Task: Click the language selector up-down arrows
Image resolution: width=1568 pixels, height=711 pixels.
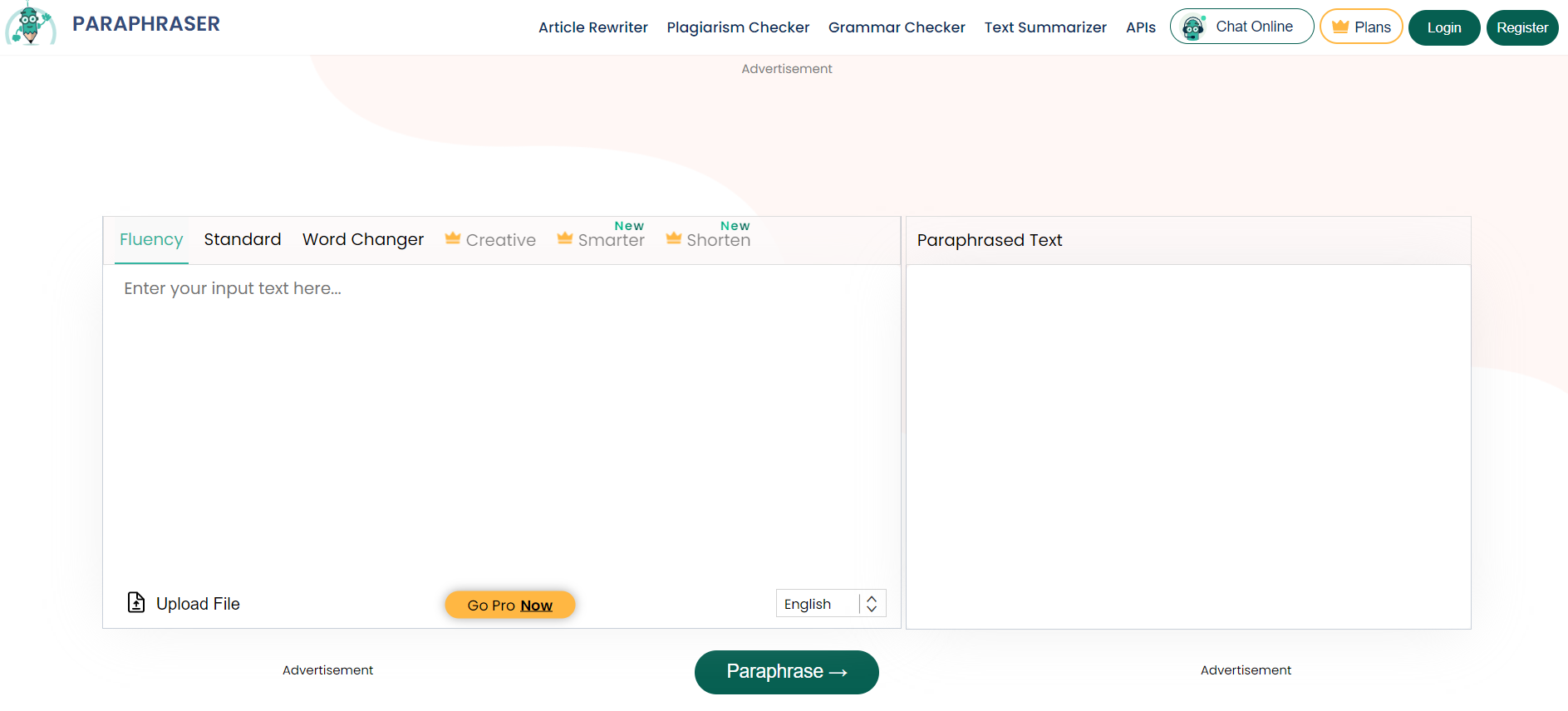Action: coord(872,604)
